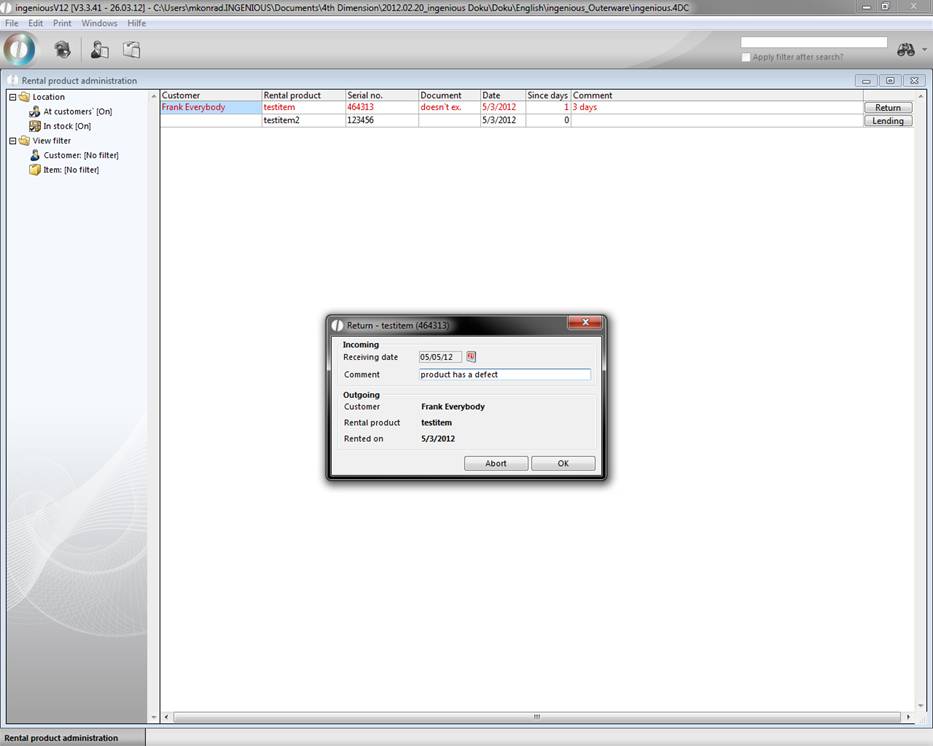Open the Windows menu
Image resolution: width=933 pixels, height=746 pixels.
point(99,23)
